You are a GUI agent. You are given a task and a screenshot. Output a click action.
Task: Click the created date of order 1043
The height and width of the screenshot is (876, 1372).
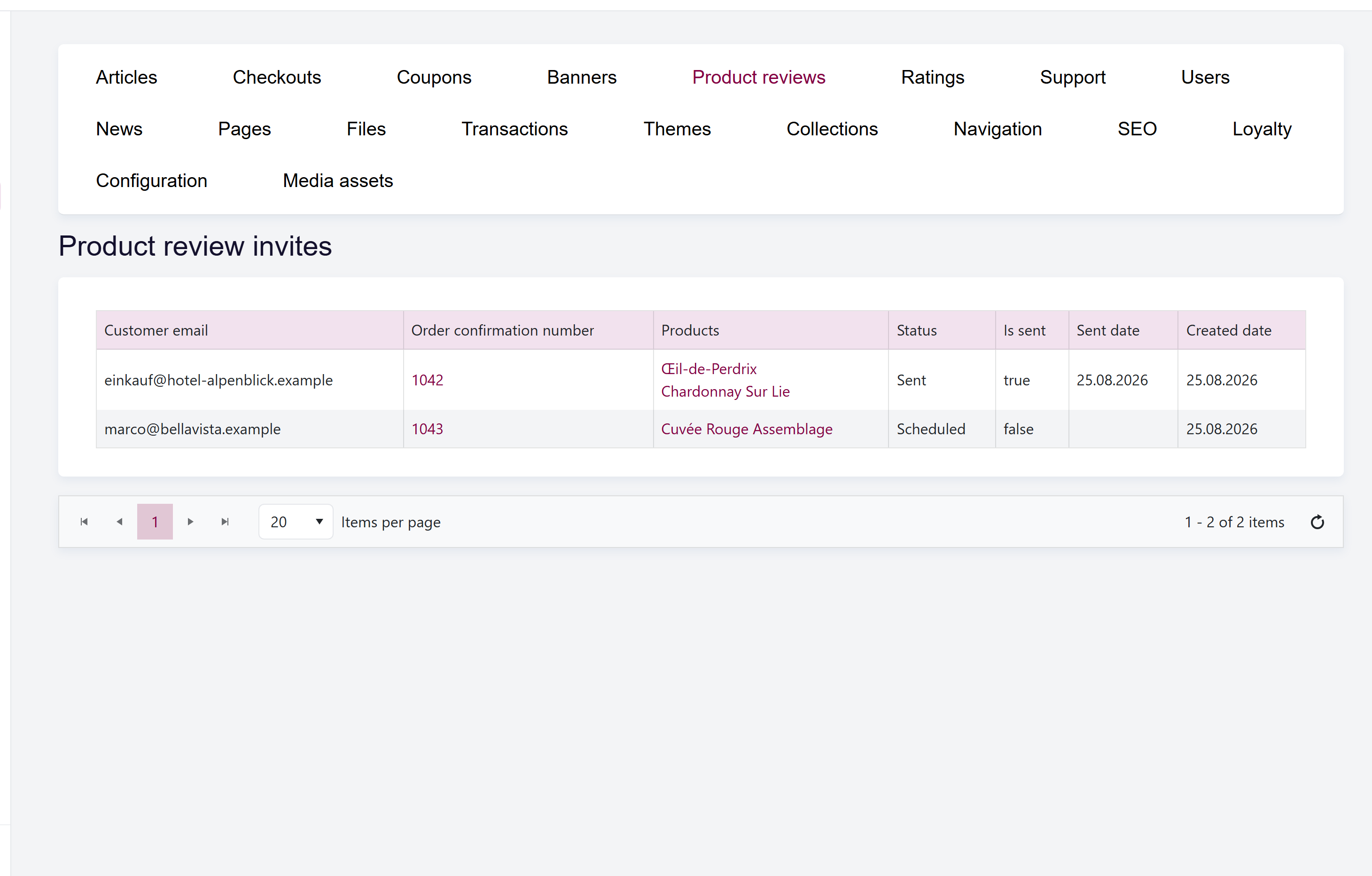[1222, 429]
